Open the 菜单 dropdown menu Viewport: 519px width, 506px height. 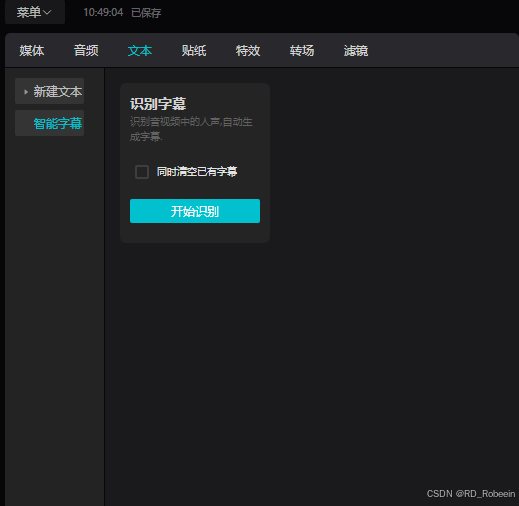tap(35, 12)
